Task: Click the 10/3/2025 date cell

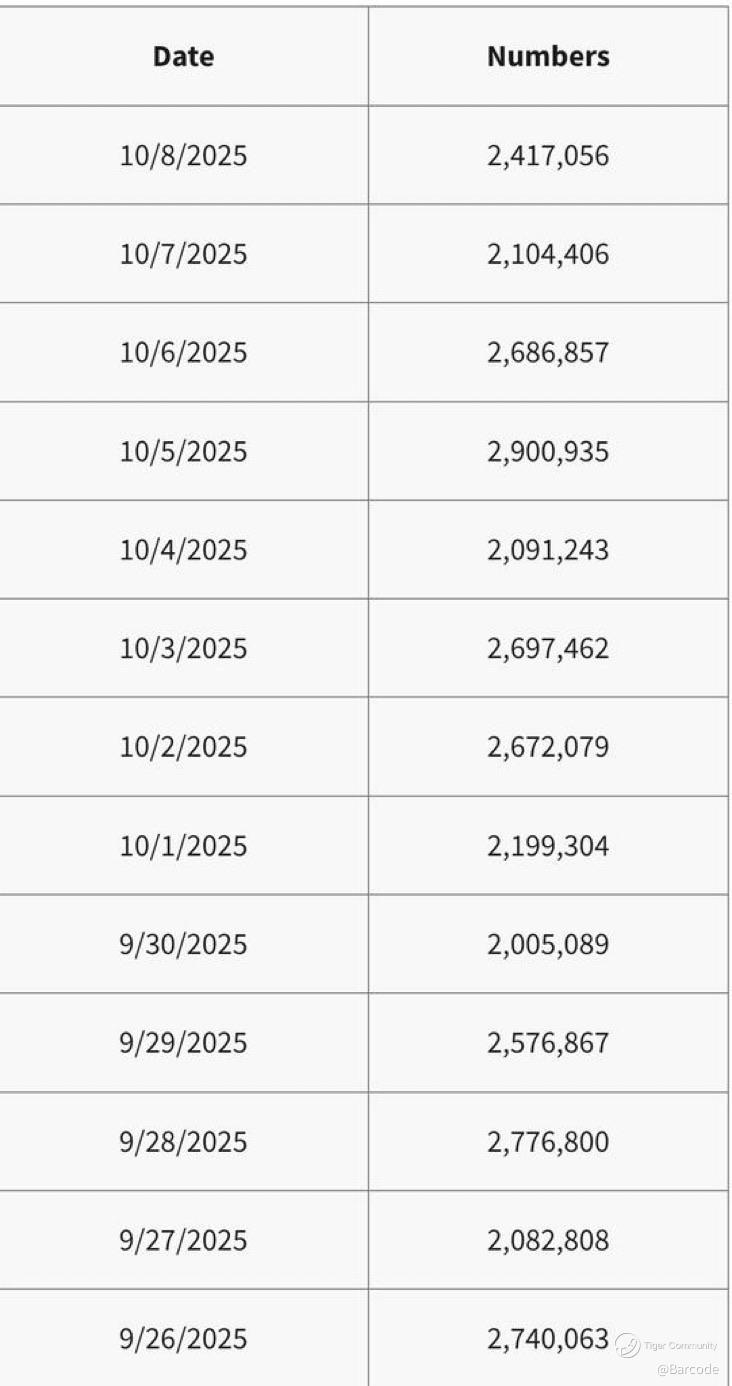Action: (x=184, y=648)
